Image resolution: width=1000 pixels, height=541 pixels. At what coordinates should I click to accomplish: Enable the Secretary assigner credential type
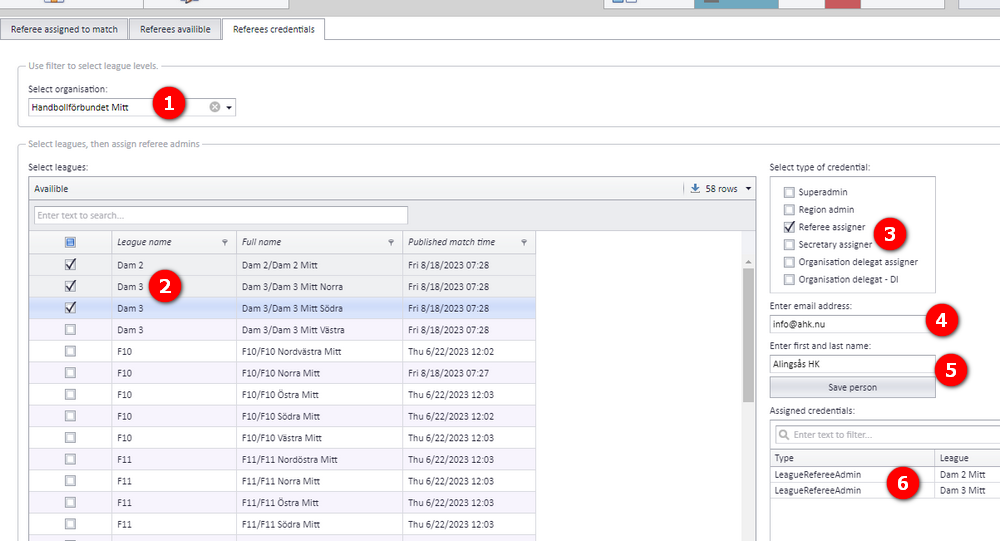click(x=789, y=245)
